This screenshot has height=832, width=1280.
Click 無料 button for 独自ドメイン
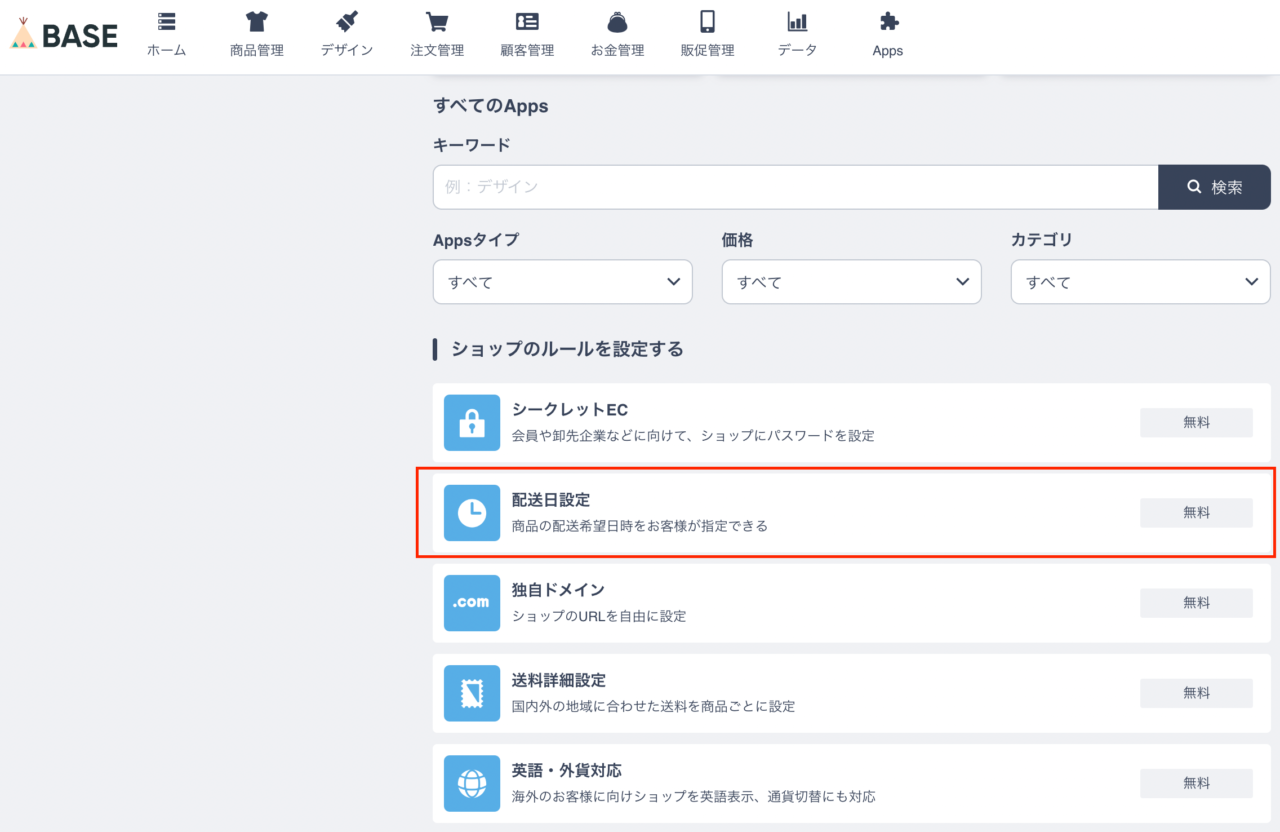(x=1196, y=603)
